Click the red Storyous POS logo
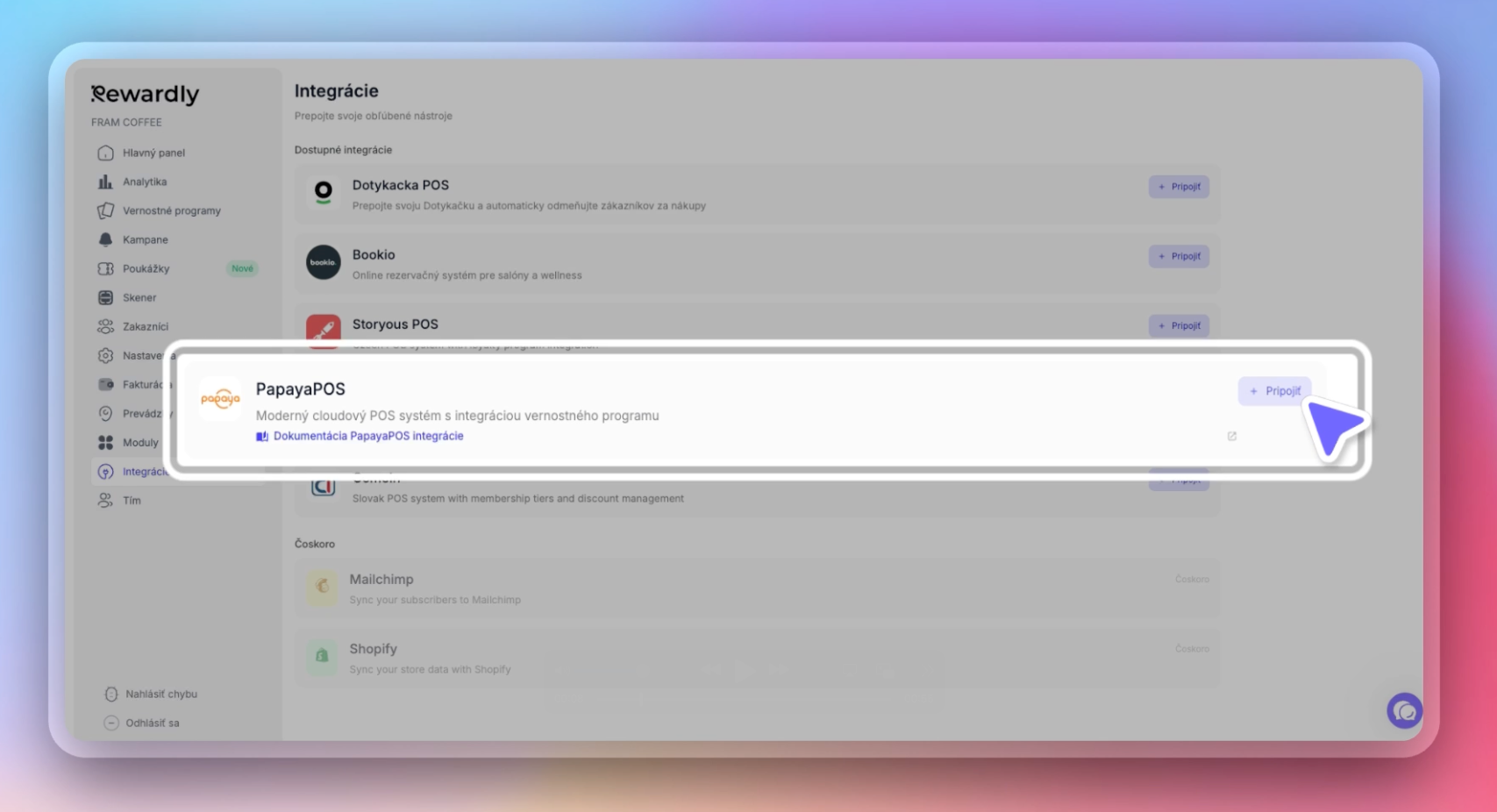Image resolution: width=1497 pixels, height=812 pixels. [324, 331]
